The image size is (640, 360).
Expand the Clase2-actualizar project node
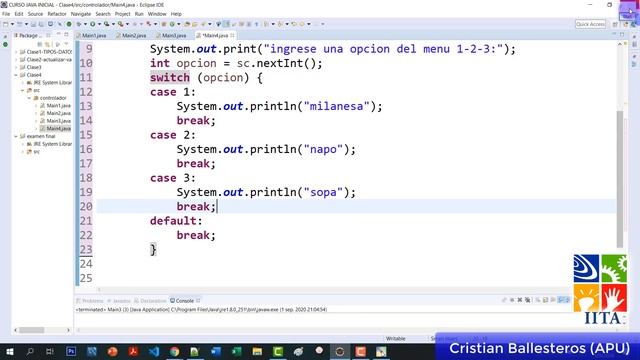pyautogui.click(x=16, y=60)
